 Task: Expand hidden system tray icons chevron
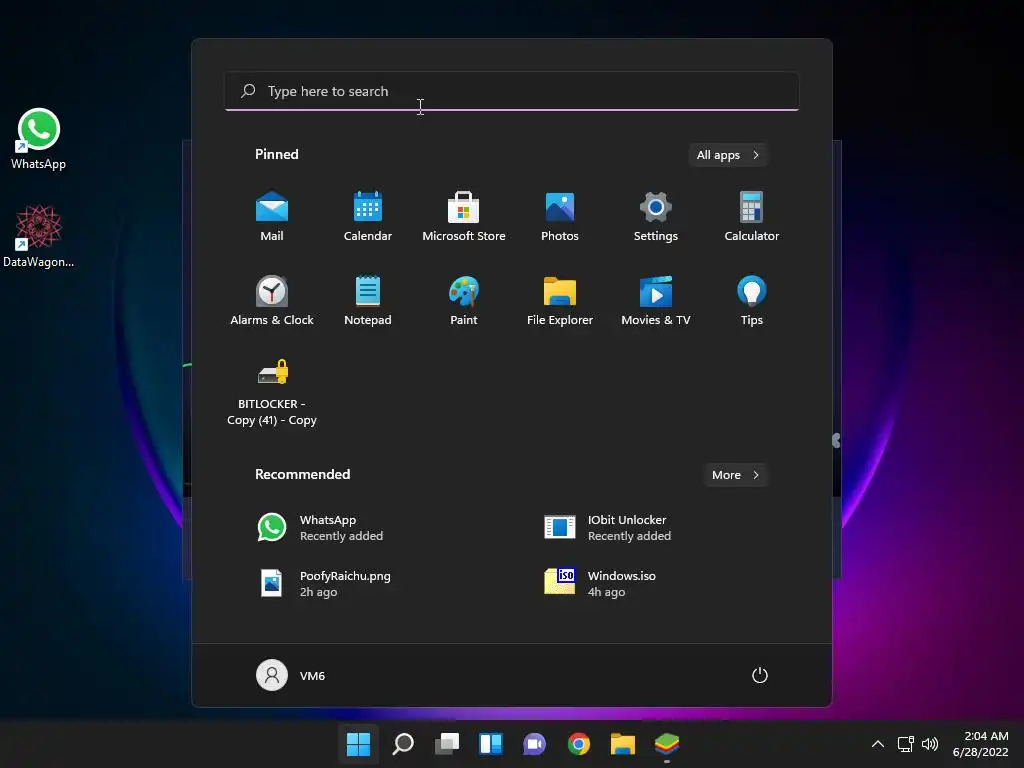click(878, 744)
